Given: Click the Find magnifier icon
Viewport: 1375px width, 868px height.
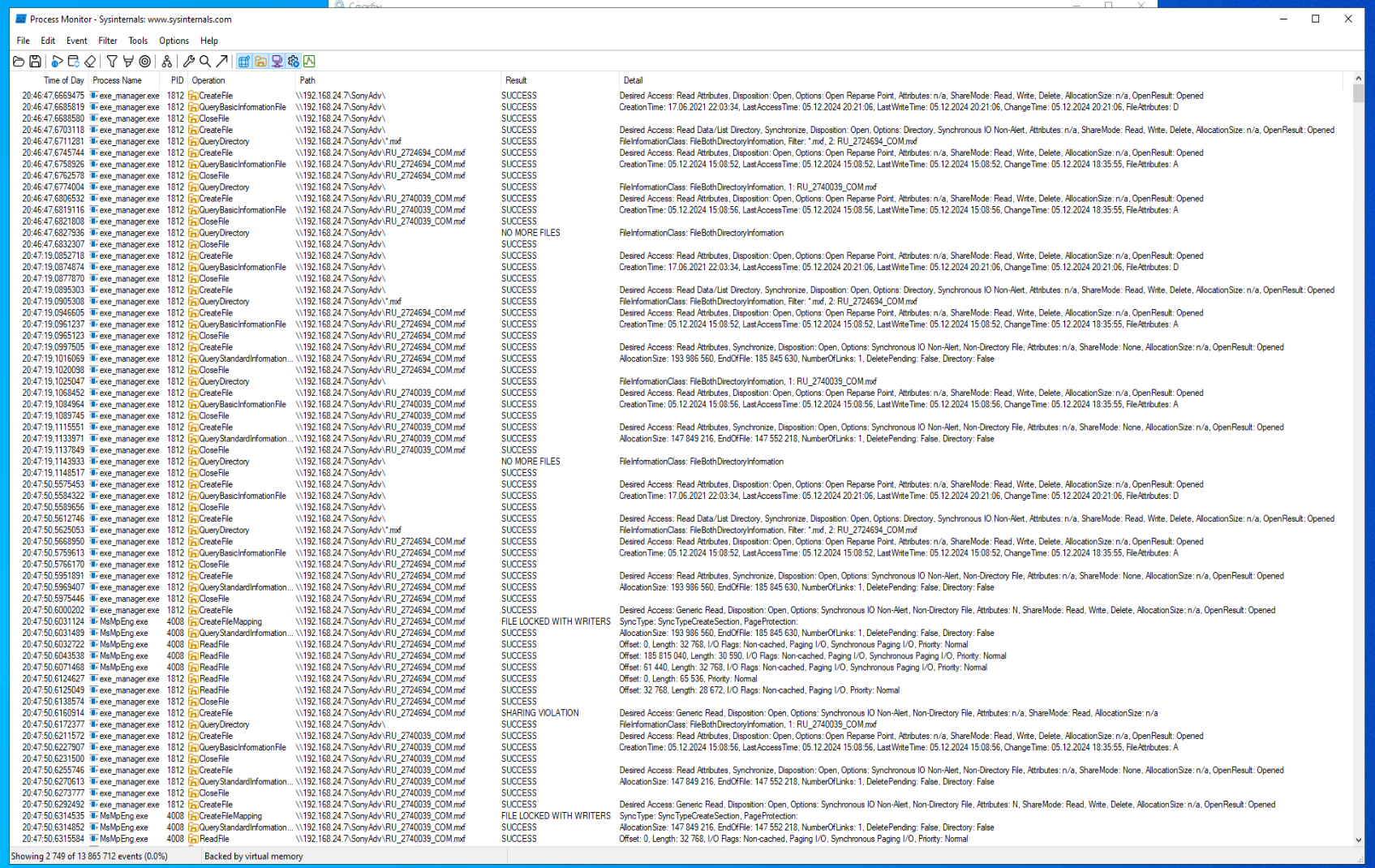Looking at the screenshot, I should tap(205, 61).
